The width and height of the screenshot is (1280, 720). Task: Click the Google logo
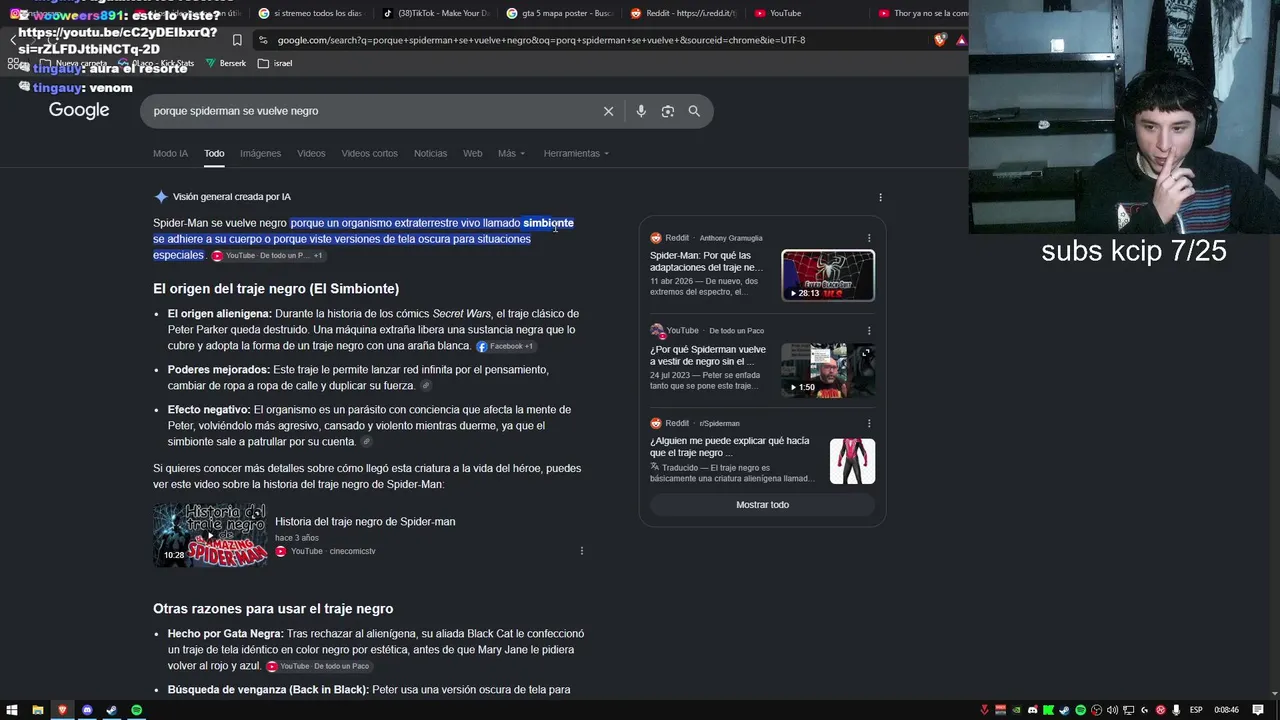[x=79, y=111]
